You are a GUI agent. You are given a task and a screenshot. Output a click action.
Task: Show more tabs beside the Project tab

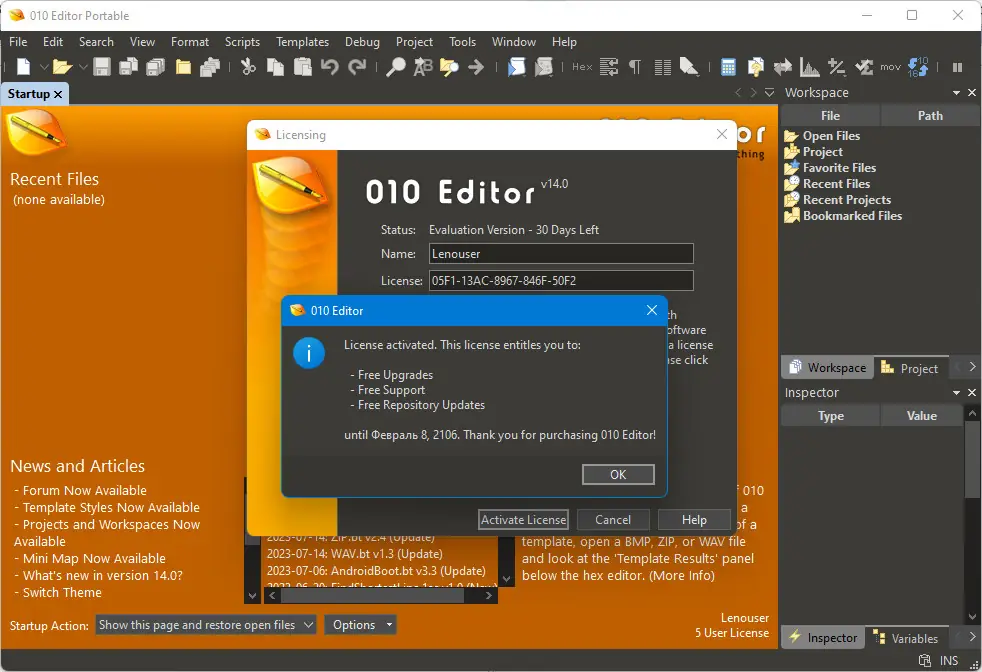click(x=972, y=367)
